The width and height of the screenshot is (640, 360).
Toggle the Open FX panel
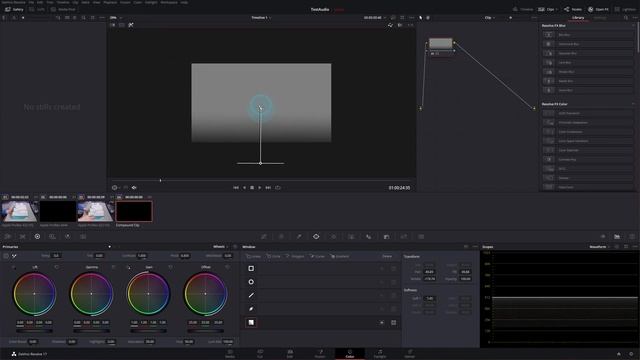598,9
